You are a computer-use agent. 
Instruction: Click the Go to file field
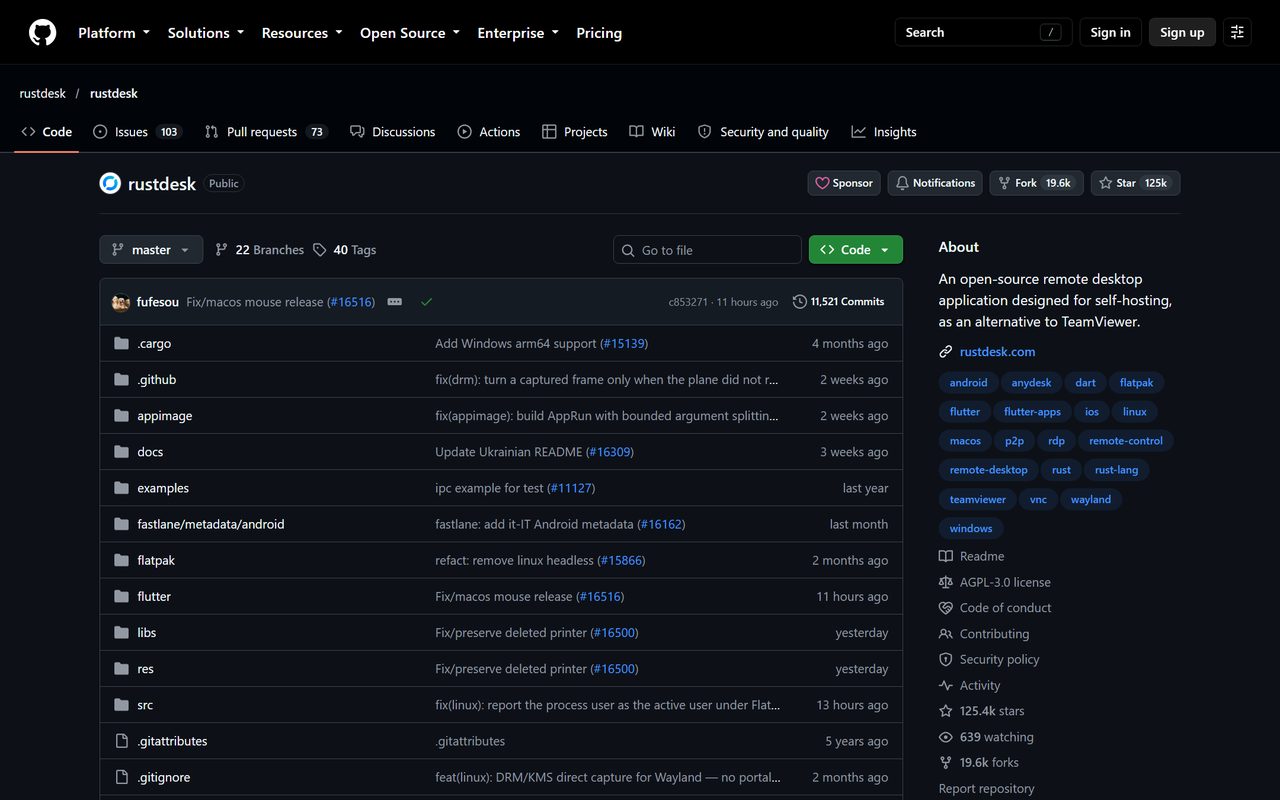707,250
